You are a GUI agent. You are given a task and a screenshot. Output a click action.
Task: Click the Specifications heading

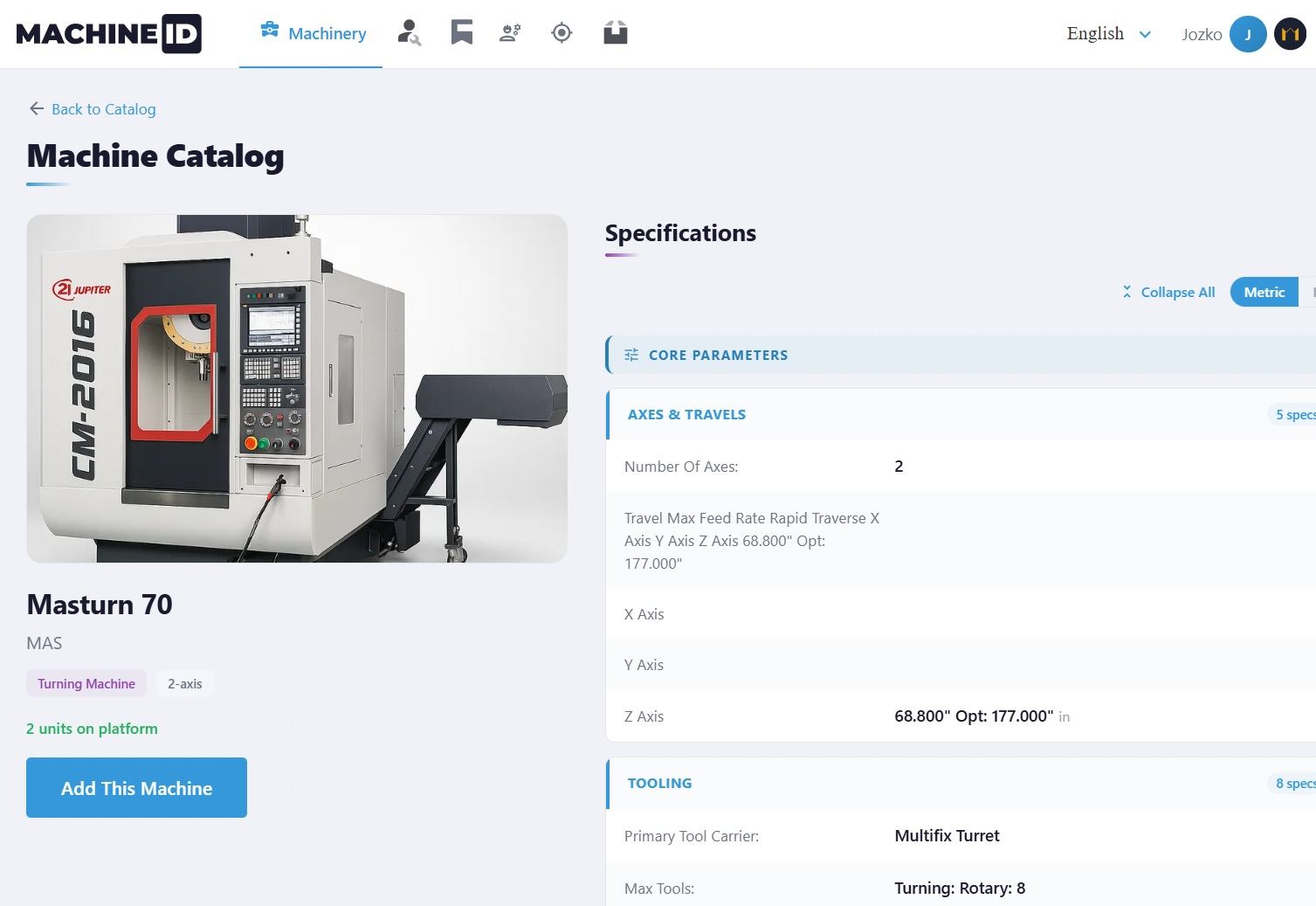pos(680,233)
